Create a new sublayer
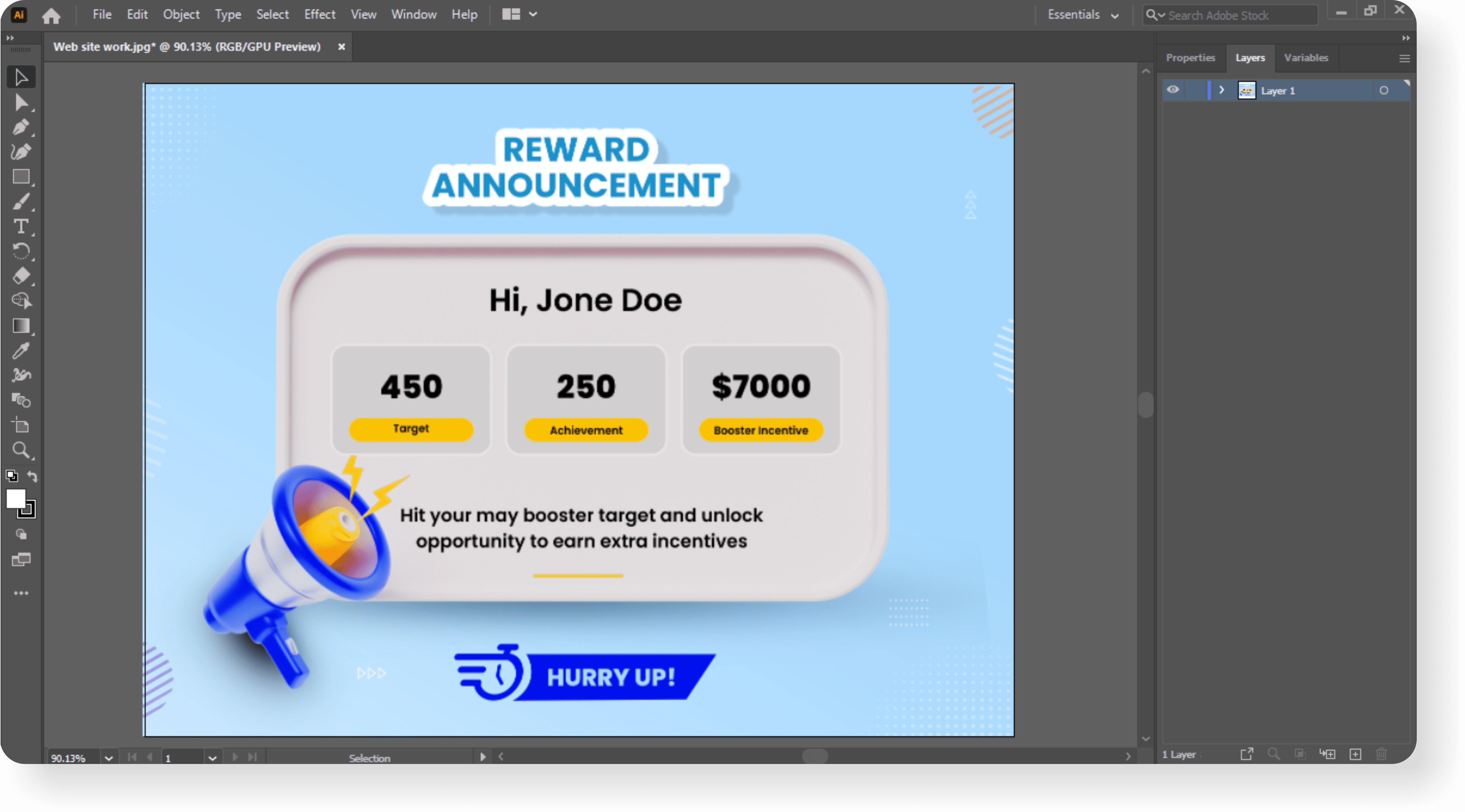 [x=1327, y=754]
